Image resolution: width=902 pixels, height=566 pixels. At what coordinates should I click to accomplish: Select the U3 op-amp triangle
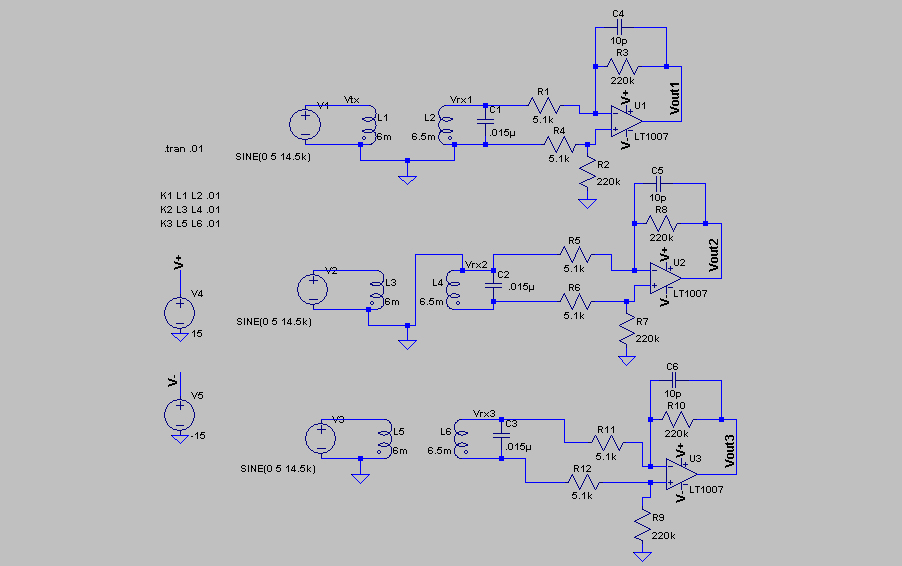(x=682, y=475)
